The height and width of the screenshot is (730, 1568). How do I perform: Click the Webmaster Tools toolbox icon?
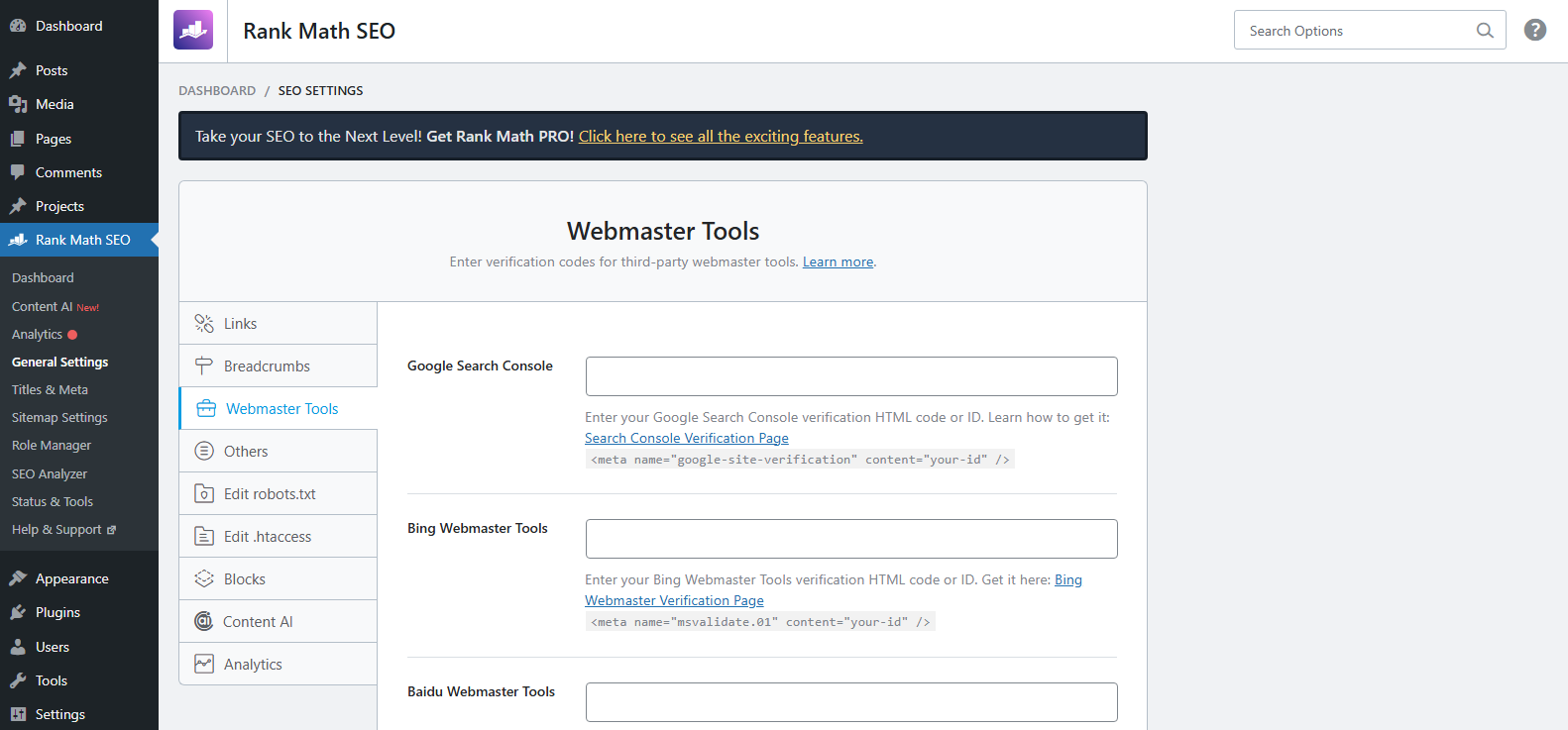[x=206, y=409]
